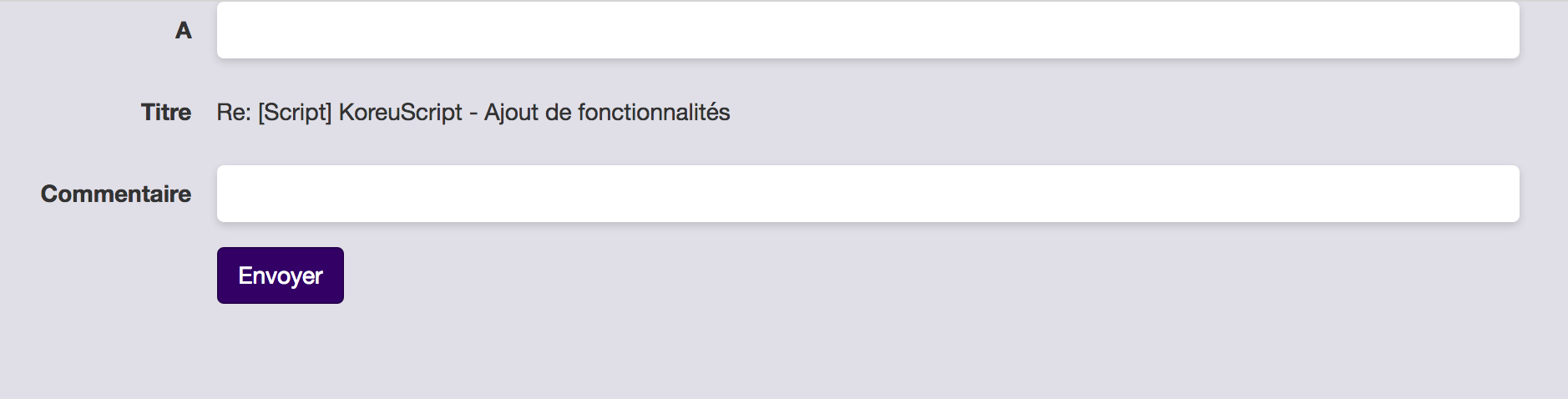Focus the Commentaire text field
Image resolution: width=1568 pixels, height=399 pixels.
click(867, 194)
